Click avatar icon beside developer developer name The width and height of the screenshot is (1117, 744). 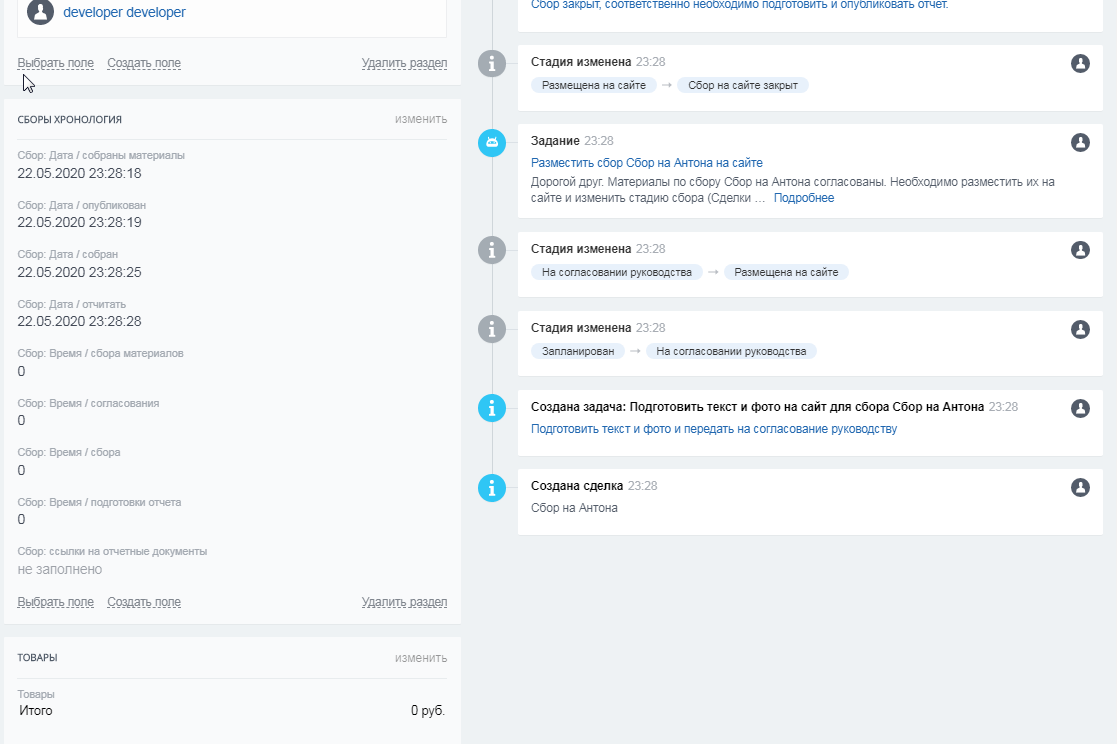click(41, 13)
